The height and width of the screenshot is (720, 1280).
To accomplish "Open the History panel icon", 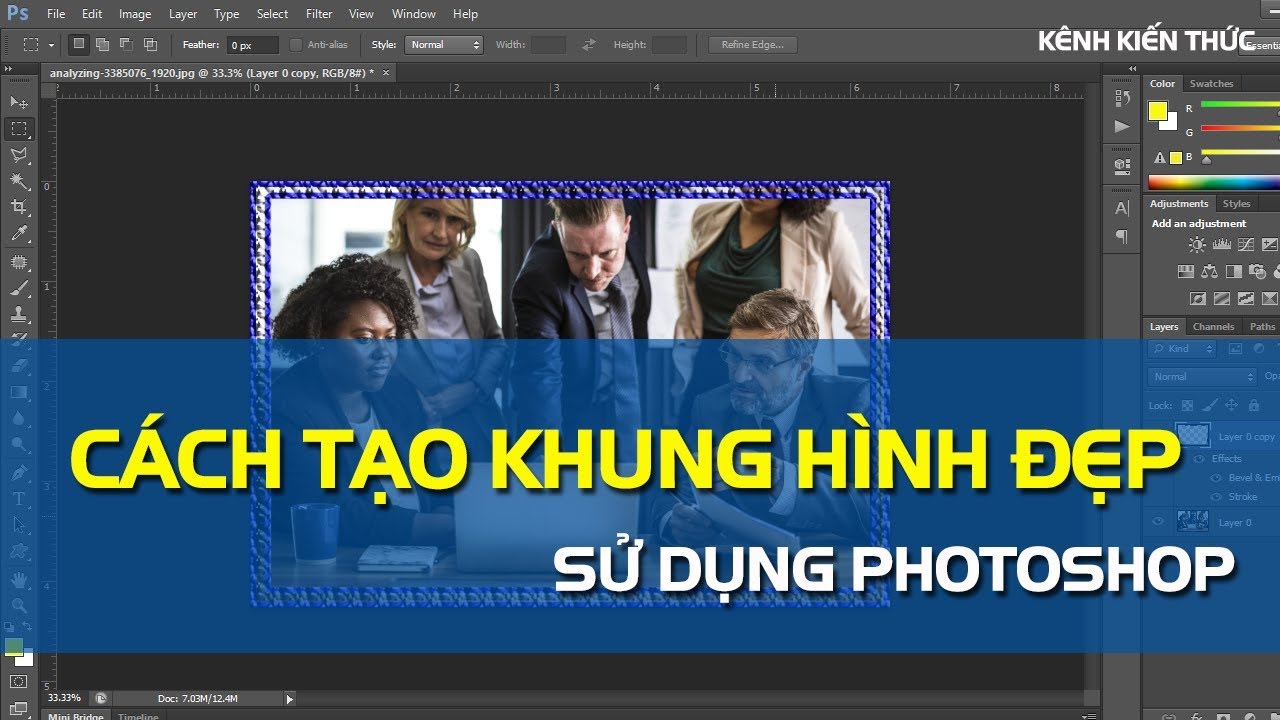I will click(x=1122, y=98).
